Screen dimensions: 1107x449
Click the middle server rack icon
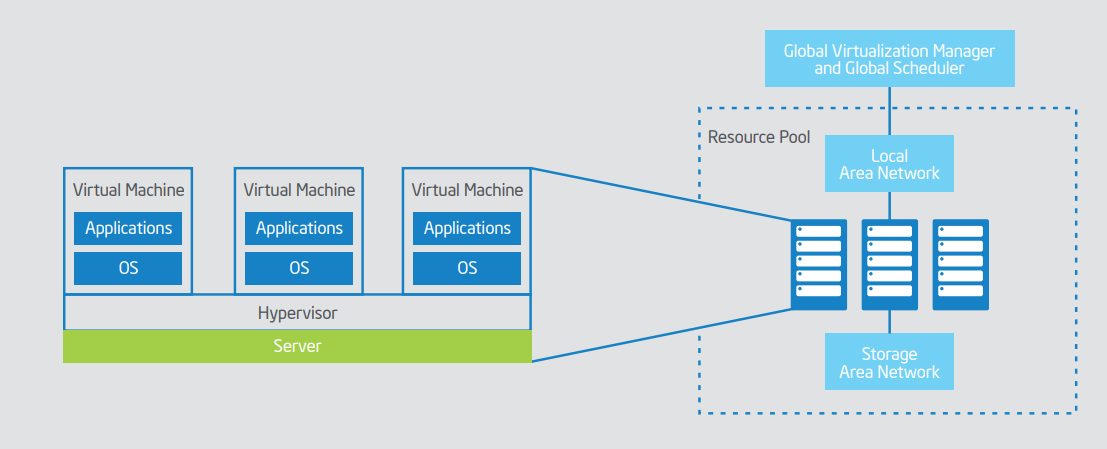[x=890, y=265]
